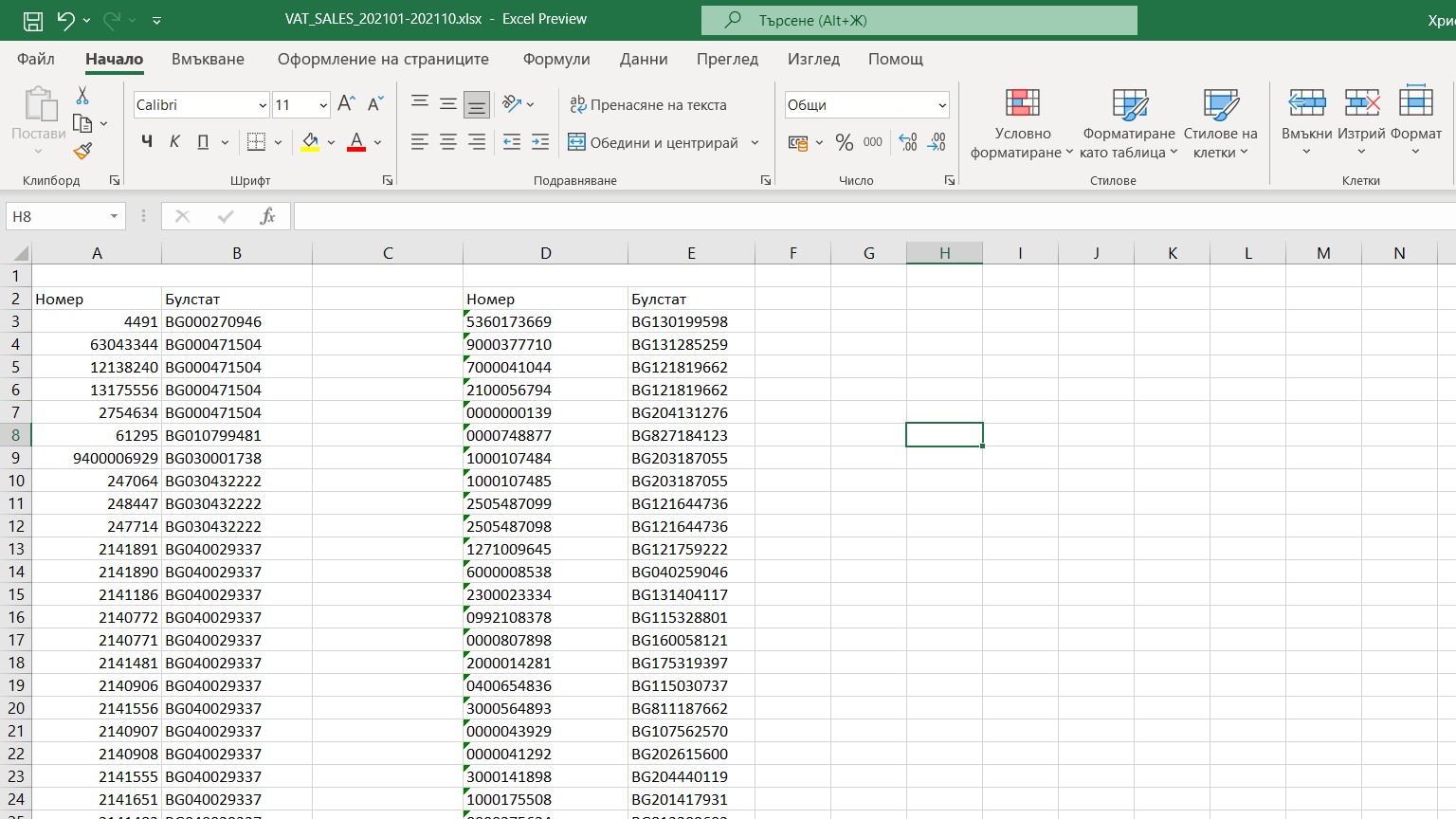Open the Данни ribbon tab

pyautogui.click(x=644, y=59)
